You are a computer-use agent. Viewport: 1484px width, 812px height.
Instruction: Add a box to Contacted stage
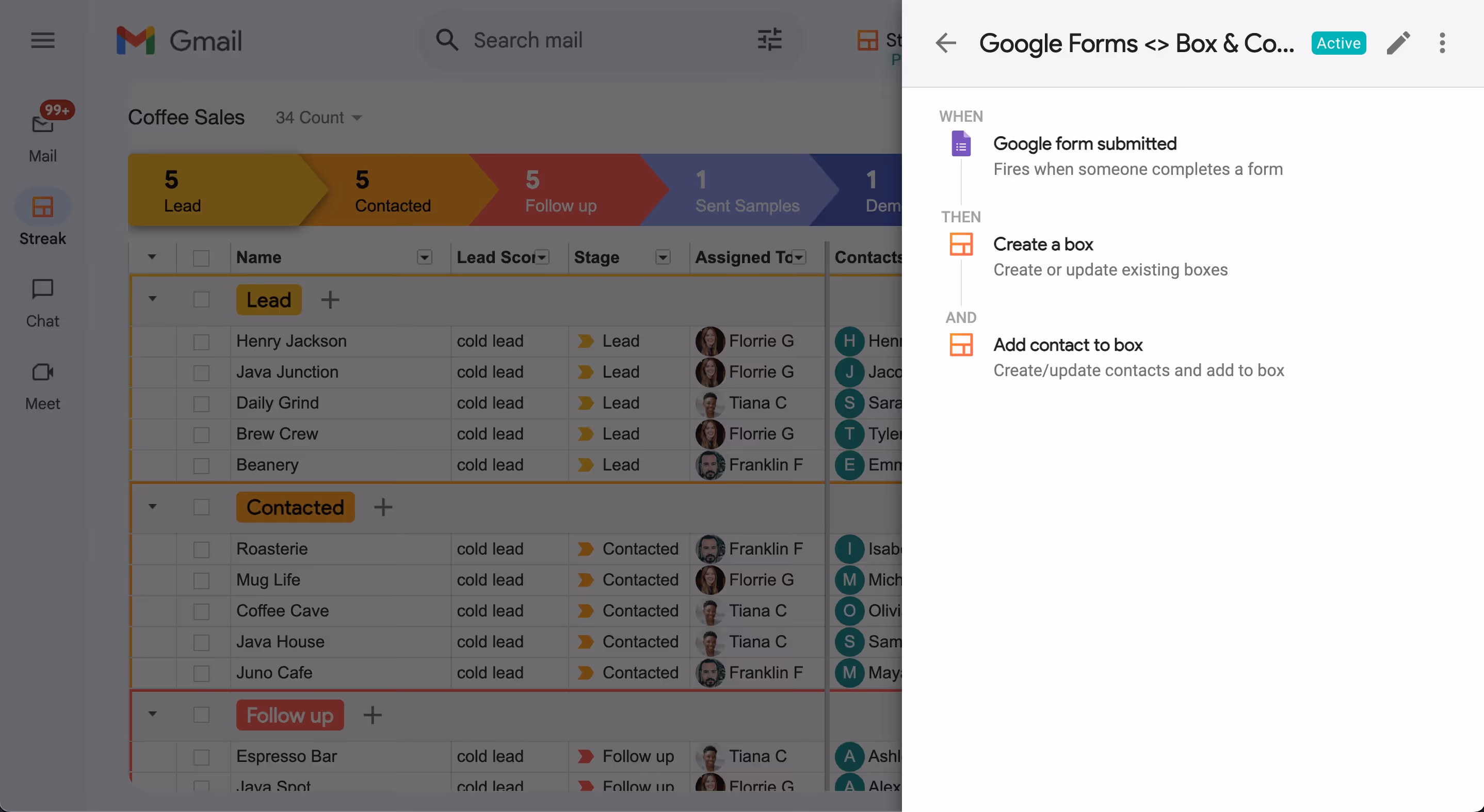[383, 507]
